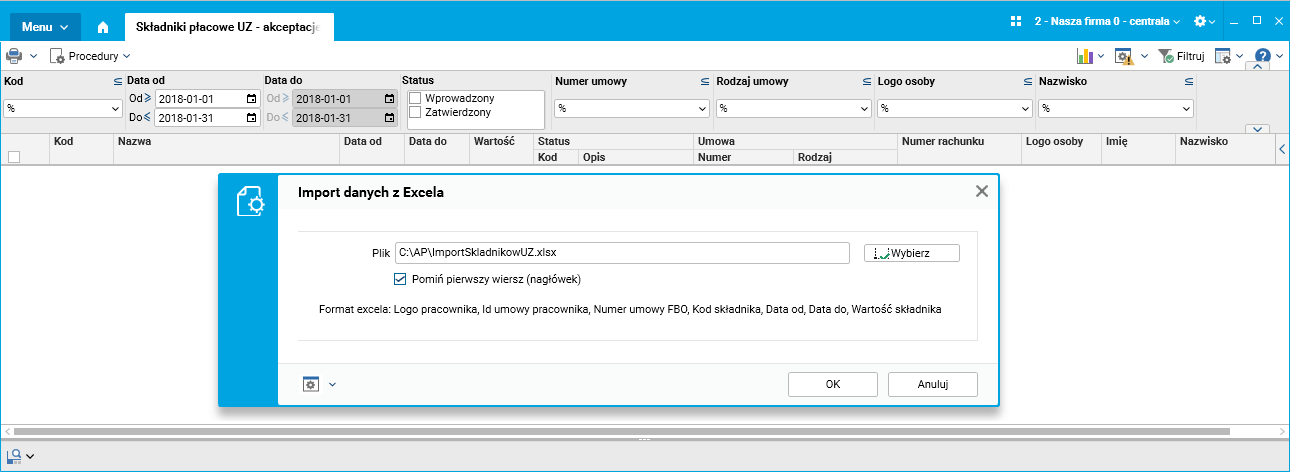
Task: Expand side panel with left chevron
Action: (1282, 149)
